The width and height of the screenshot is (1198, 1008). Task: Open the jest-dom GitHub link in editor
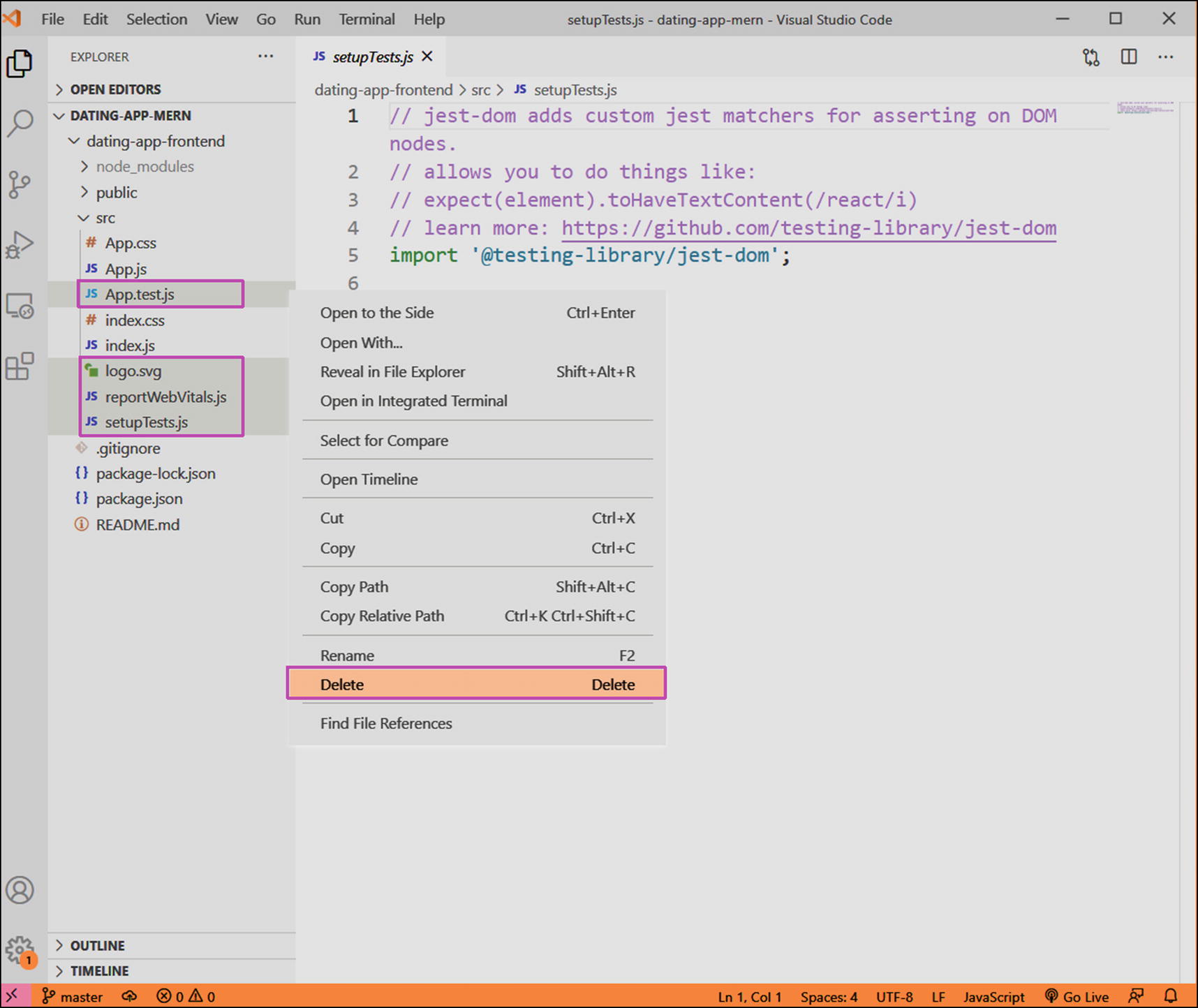tap(808, 228)
